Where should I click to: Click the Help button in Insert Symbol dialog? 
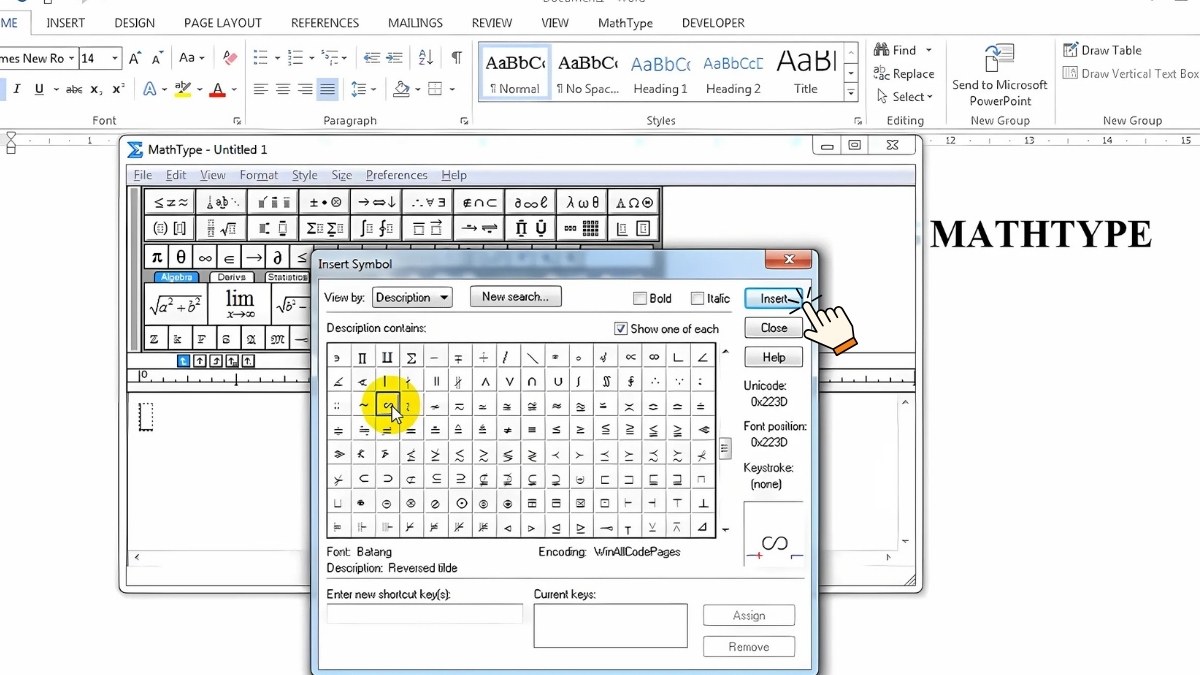pos(774,357)
